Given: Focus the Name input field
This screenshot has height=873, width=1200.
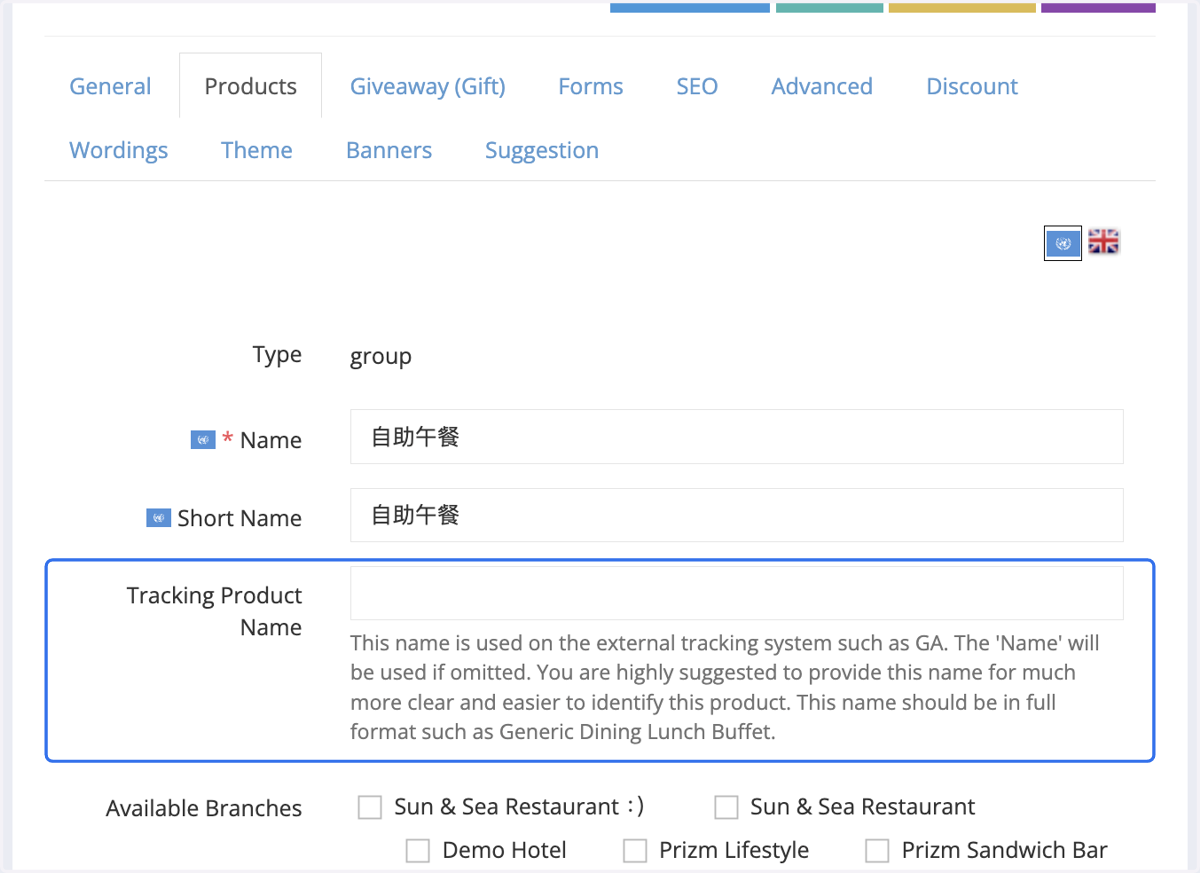Looking at the screenshot, I should (737, 436).
